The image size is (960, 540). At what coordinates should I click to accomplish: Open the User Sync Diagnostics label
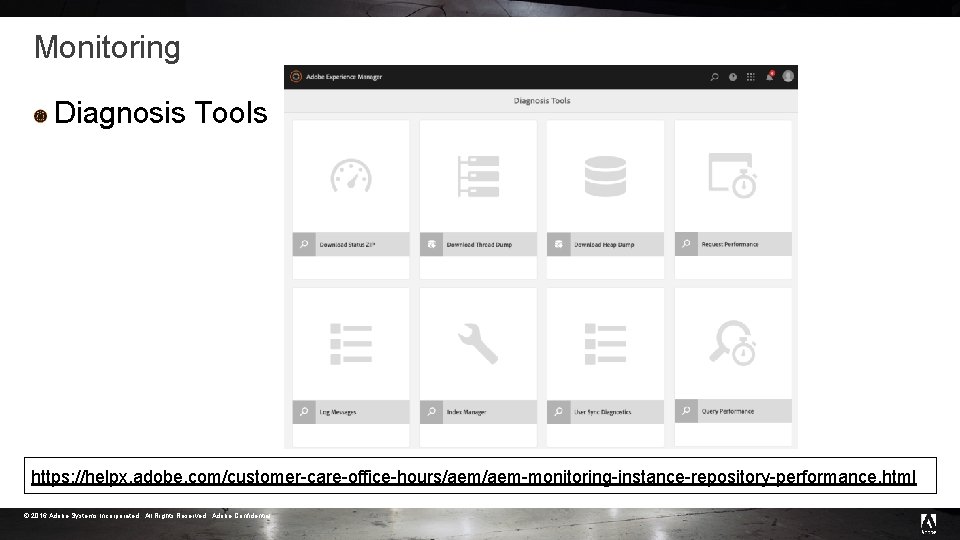coord(602,412)
